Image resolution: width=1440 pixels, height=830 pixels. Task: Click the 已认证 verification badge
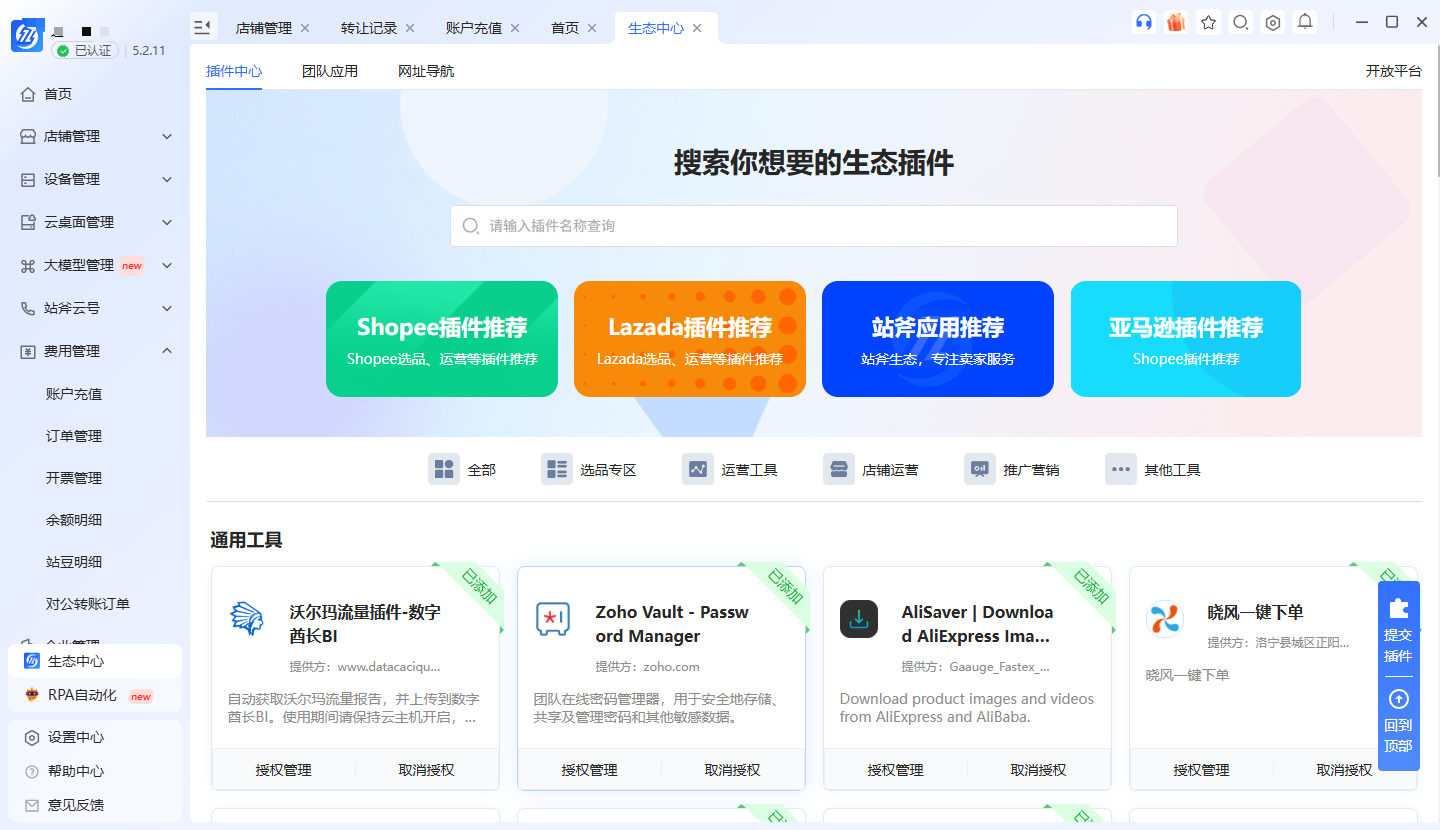click(x=85, y=50)
